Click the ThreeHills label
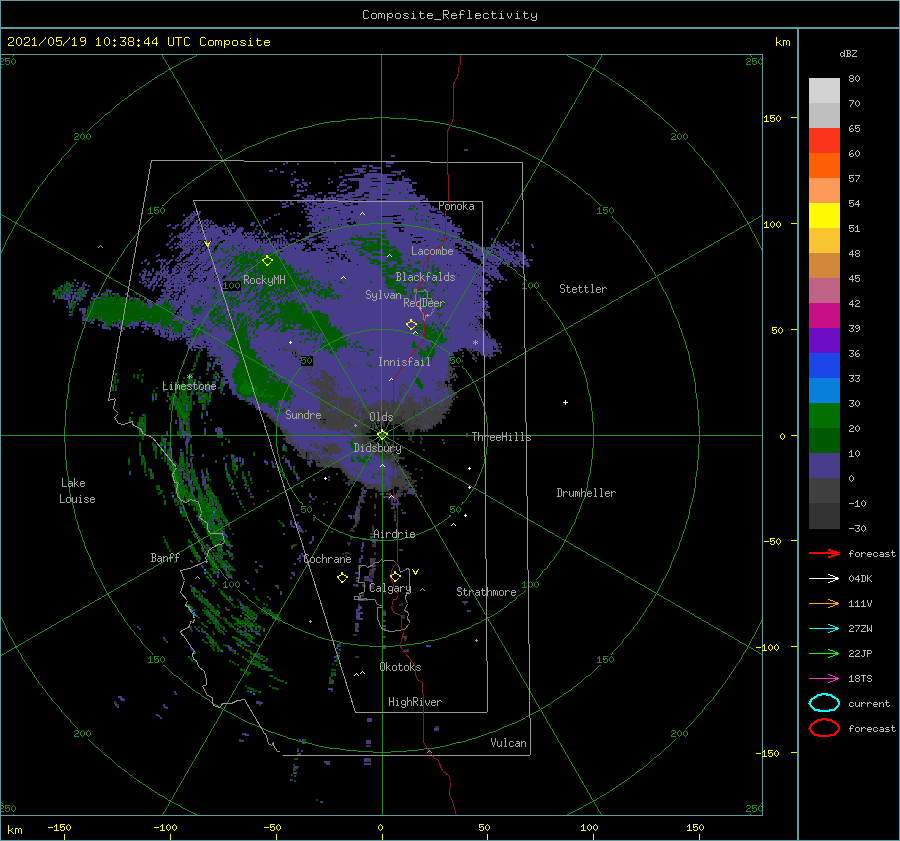This screenshot has width=900, height=841. click(501, 437)
